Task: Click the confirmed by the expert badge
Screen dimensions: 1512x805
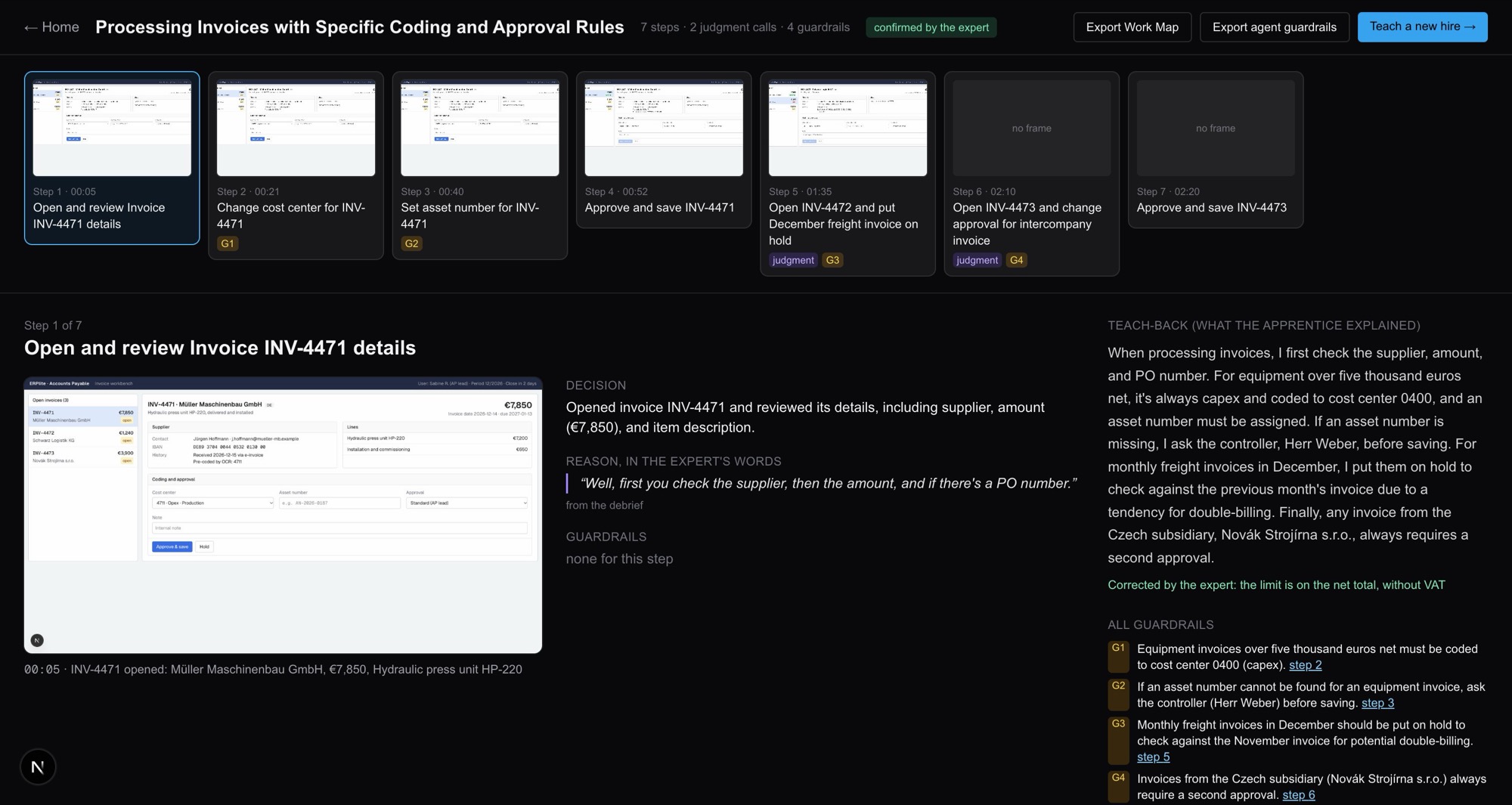Action: click(931, 27)
